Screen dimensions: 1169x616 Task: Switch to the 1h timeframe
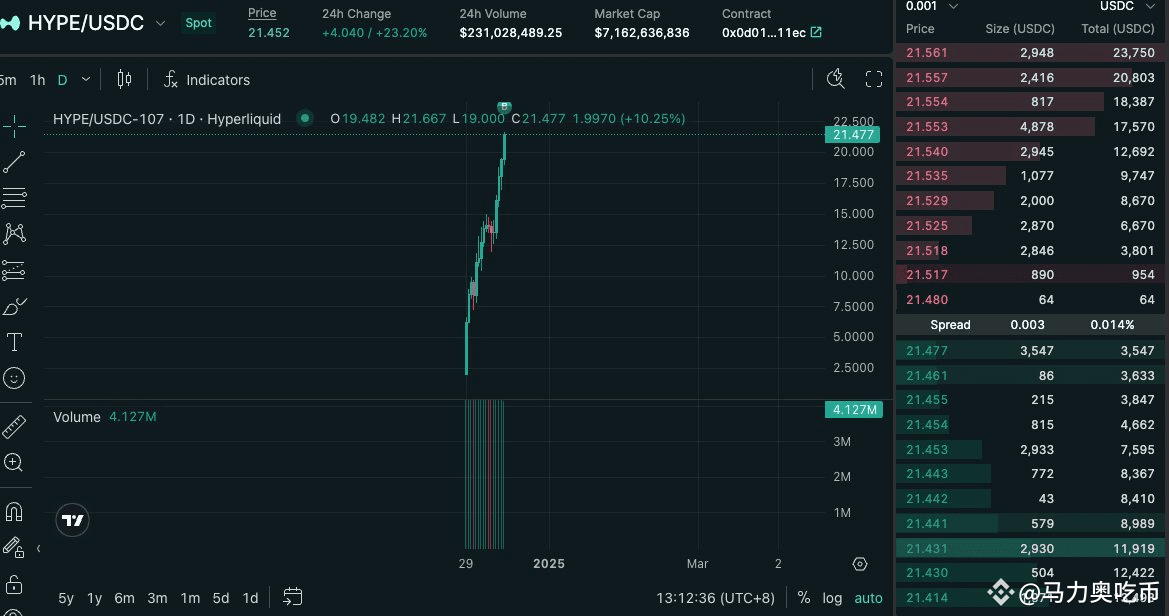tap(37, 80)
